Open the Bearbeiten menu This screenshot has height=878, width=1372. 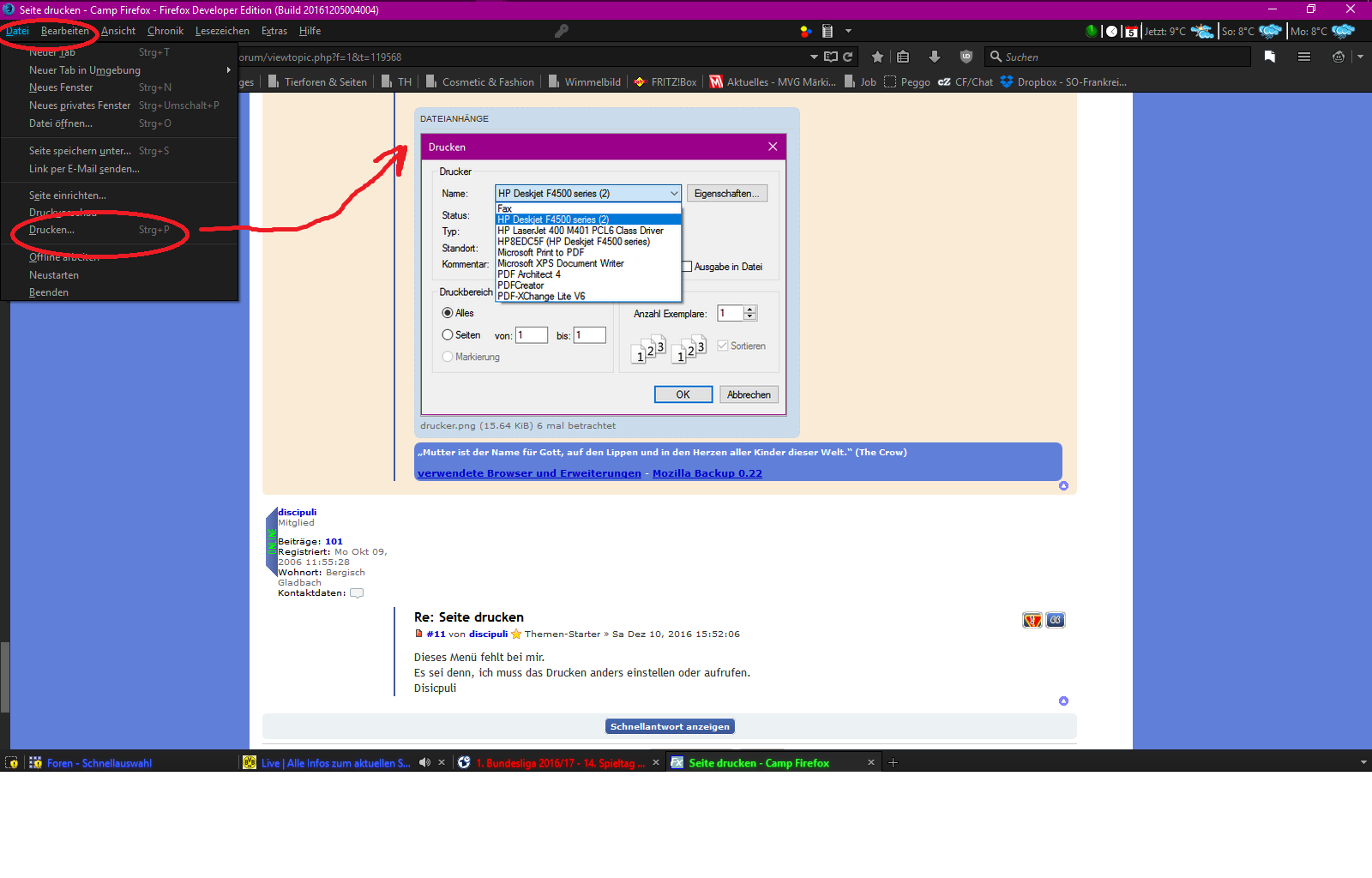click(x=65, y=31)
